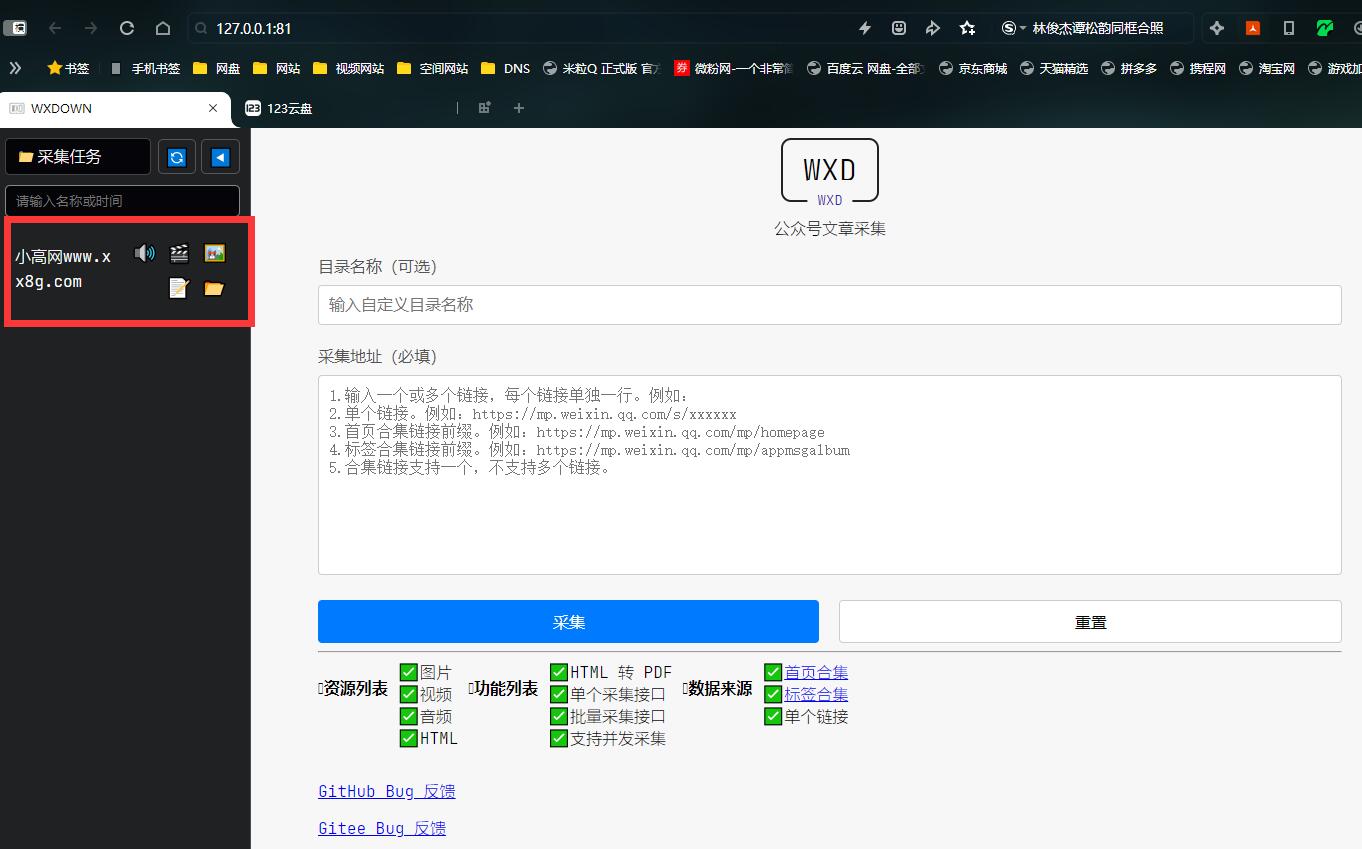The image size is (1362, 849).
Task: Toggle the HTML 转 PDF checkbox
Action: pyautogui.click(x=559, y=672)
